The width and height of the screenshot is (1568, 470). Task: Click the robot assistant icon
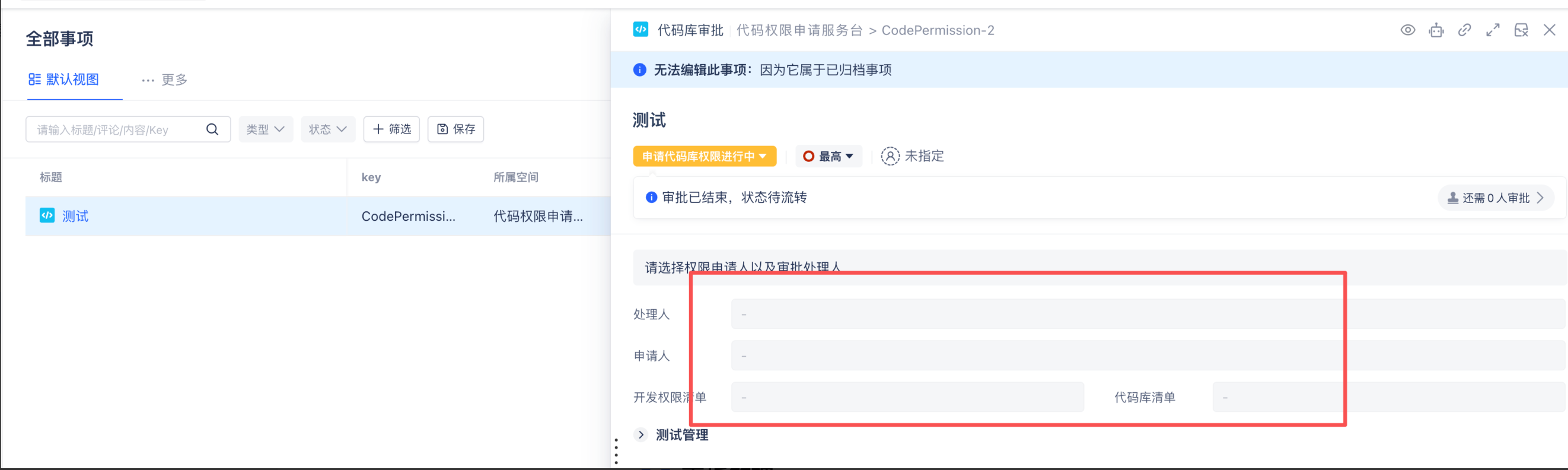(x=1436, y=30)
